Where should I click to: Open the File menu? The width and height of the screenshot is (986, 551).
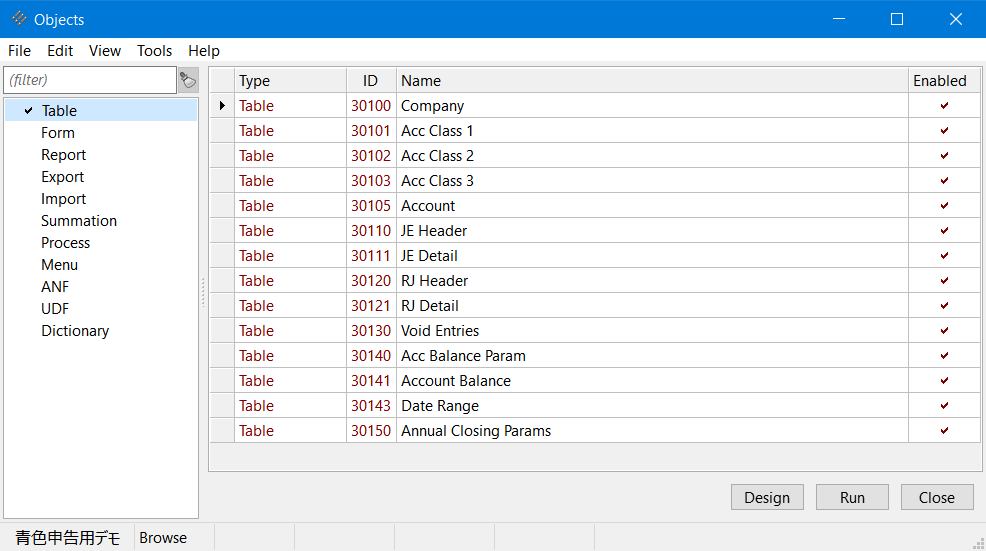pyautogui.click(x=19, y=51)
